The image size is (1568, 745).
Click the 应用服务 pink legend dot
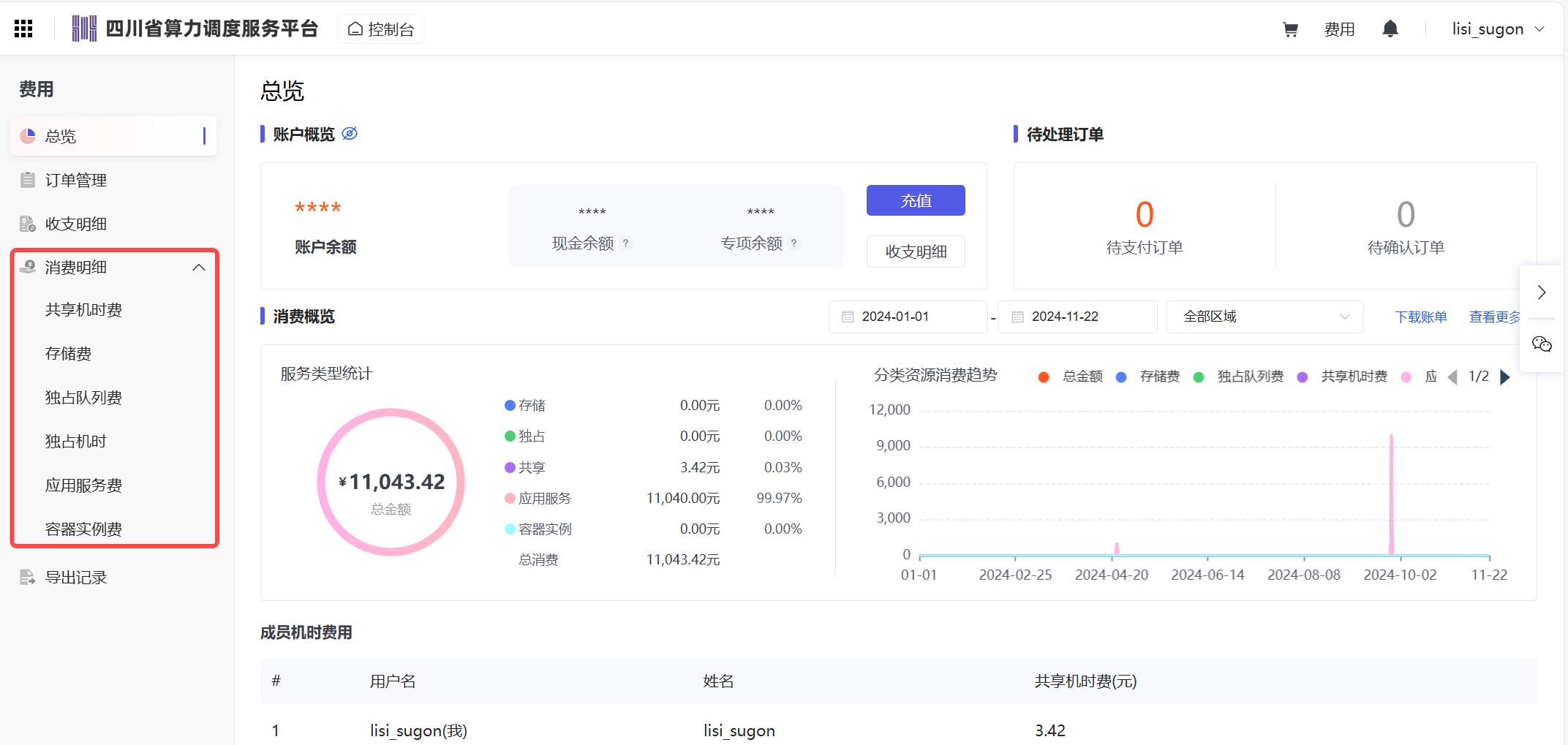tap(510, 498)
